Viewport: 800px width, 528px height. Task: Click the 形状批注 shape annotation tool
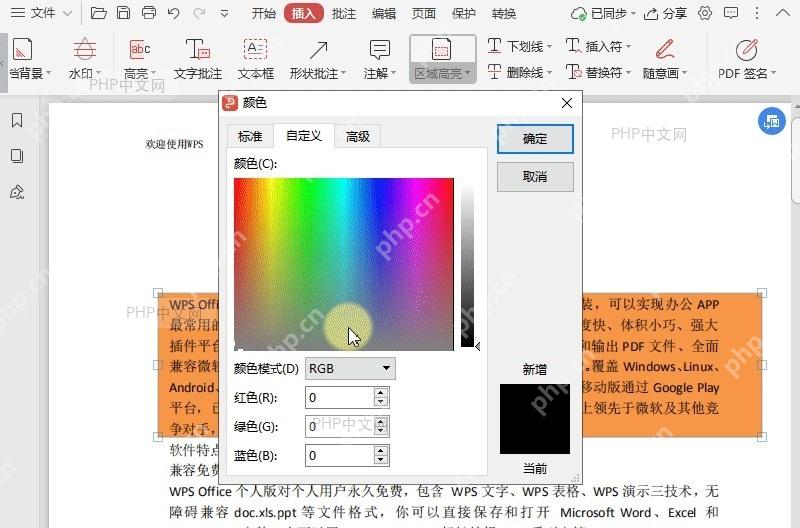tap(317, 59)
